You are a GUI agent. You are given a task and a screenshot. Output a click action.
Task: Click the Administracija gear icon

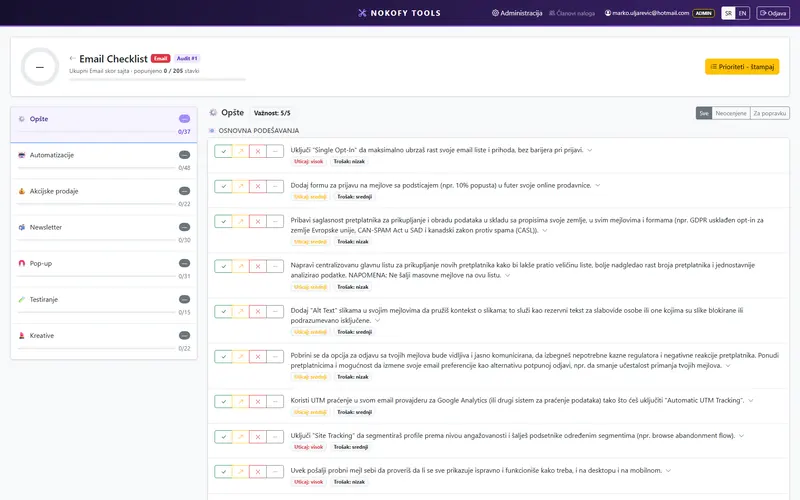[495, 13]
